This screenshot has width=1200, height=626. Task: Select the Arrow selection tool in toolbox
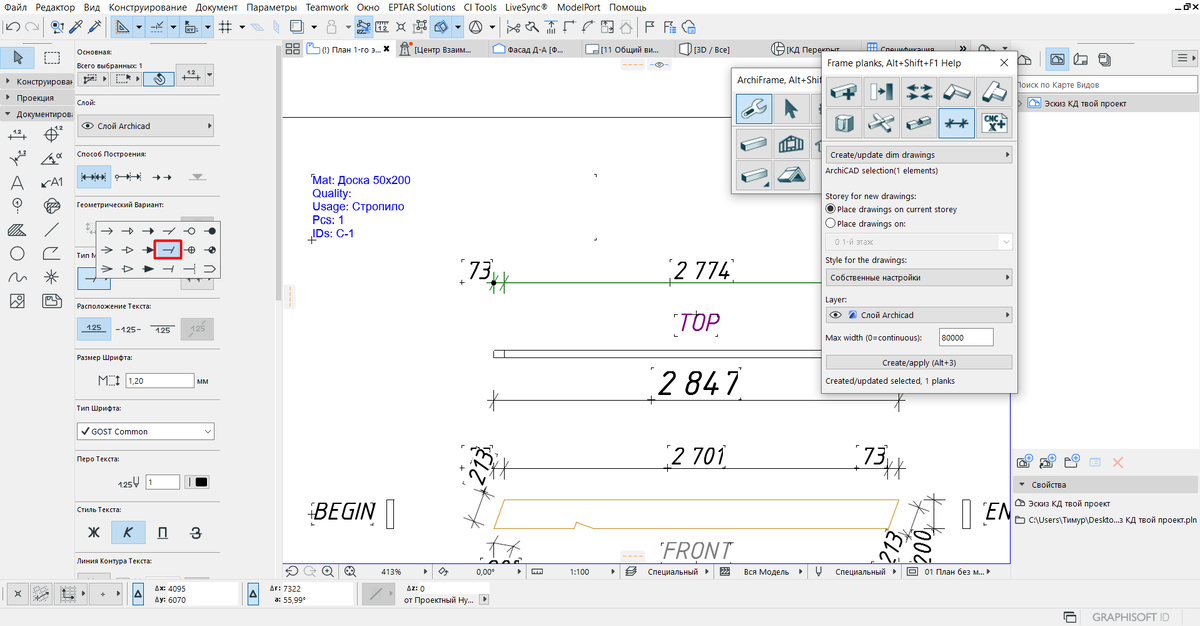point(18,57)
